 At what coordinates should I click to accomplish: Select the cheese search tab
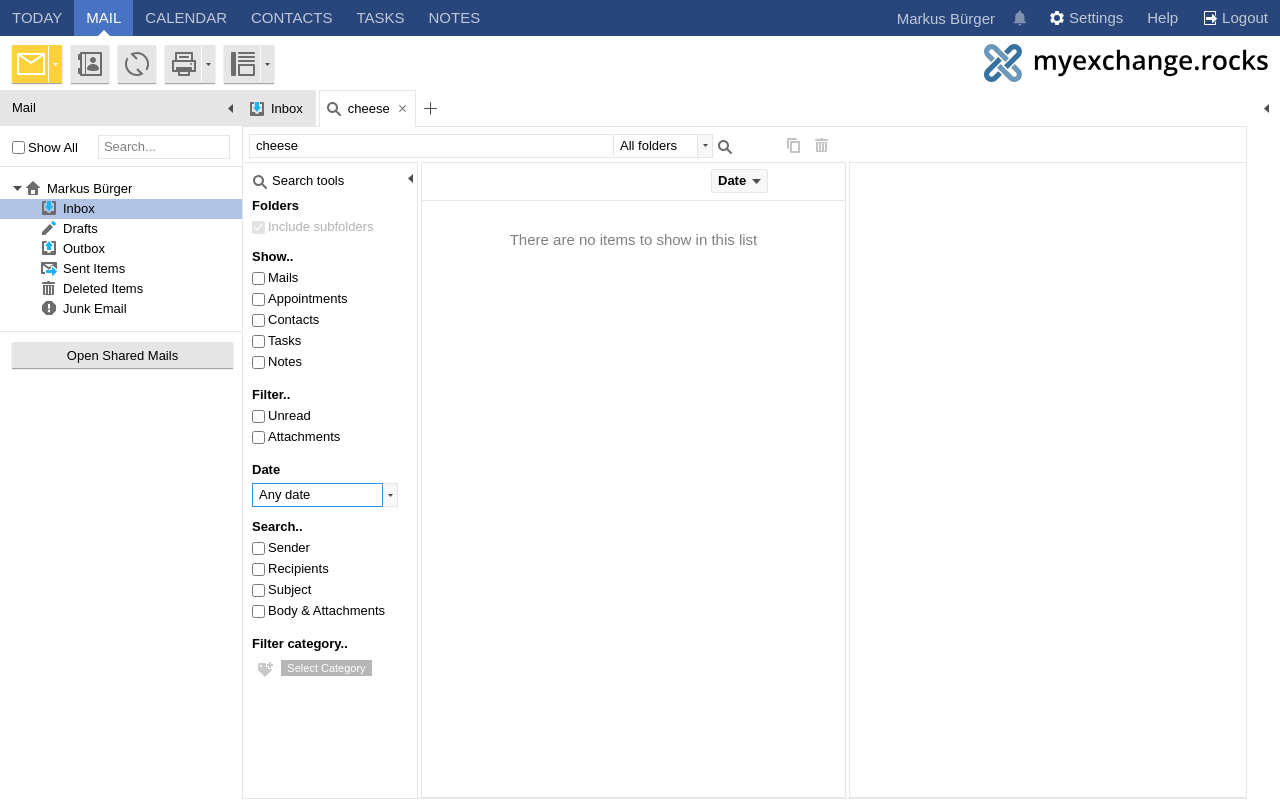point(368,108)
